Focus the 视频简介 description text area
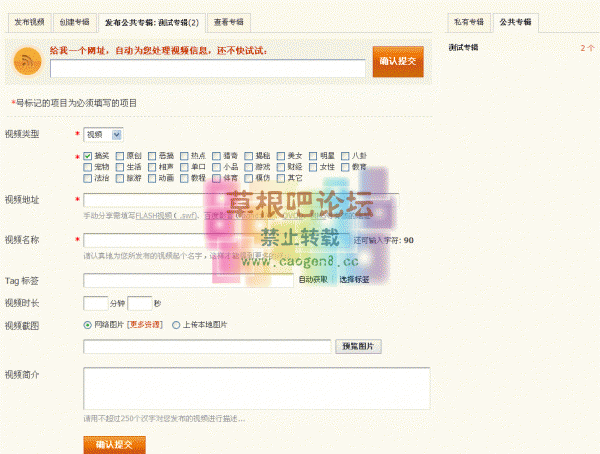This screenshot has width=600, height=454. pos(256,388)
